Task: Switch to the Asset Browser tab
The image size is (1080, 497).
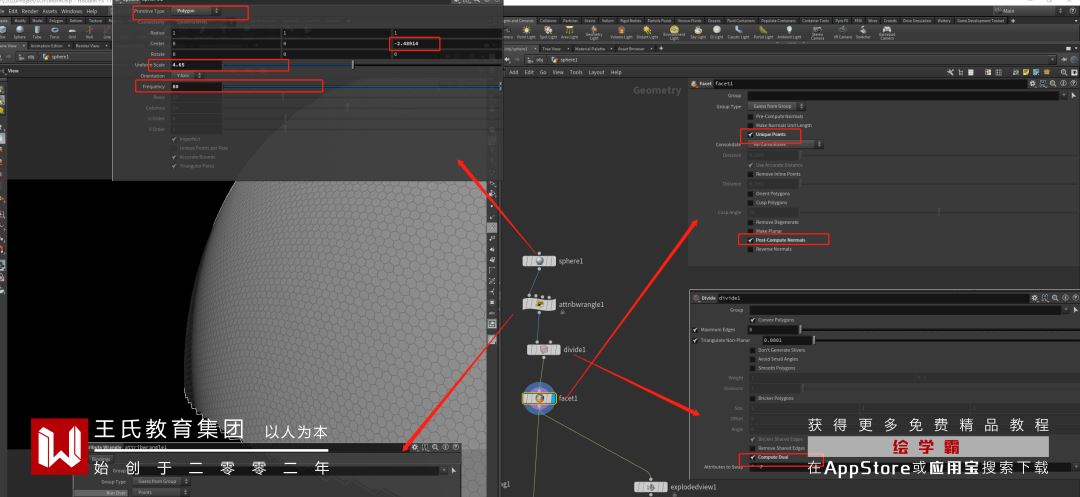Action: (x=631, y=49)
